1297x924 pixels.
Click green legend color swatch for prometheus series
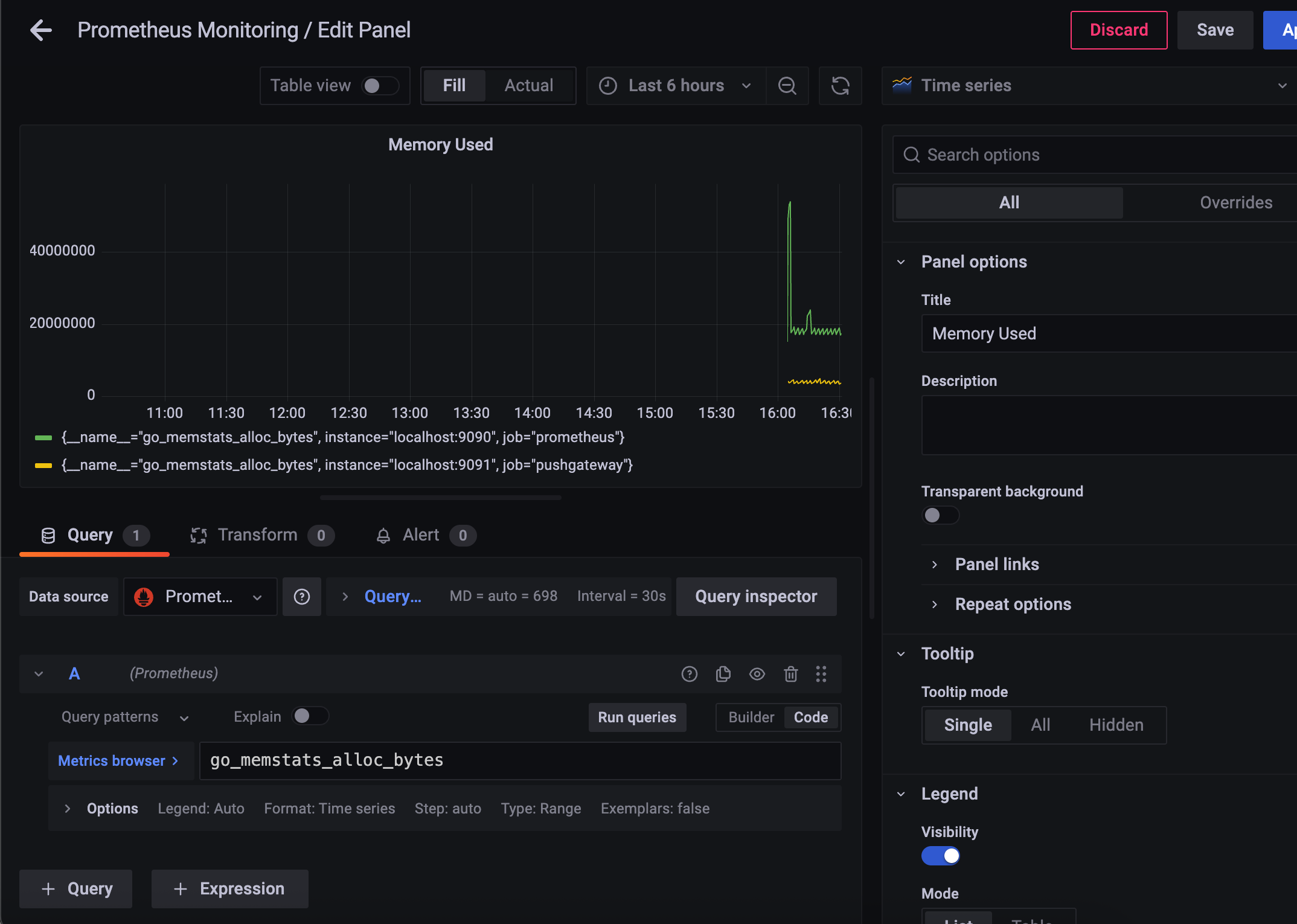tap(43, 438)
